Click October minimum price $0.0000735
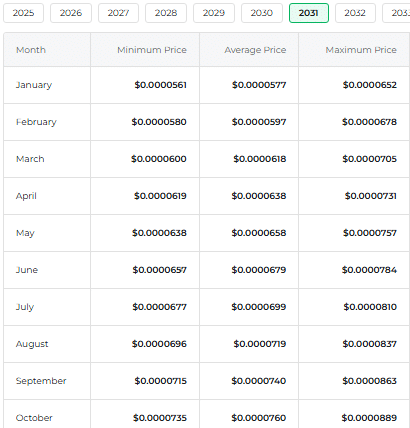Image resolution: width=410 pixels, height=428 pixels. tap(160, 418)
